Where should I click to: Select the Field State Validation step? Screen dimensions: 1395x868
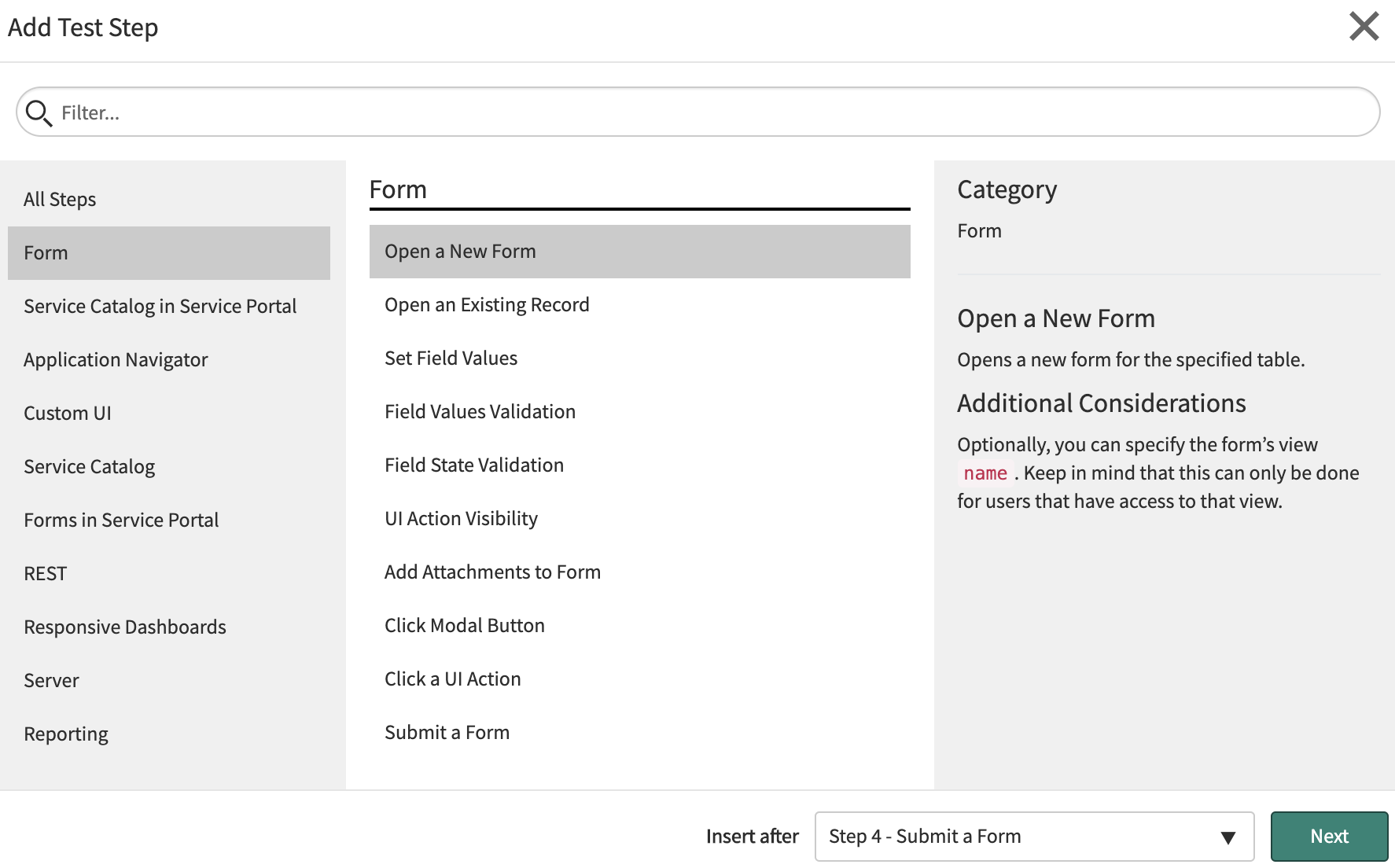[640, 465]
